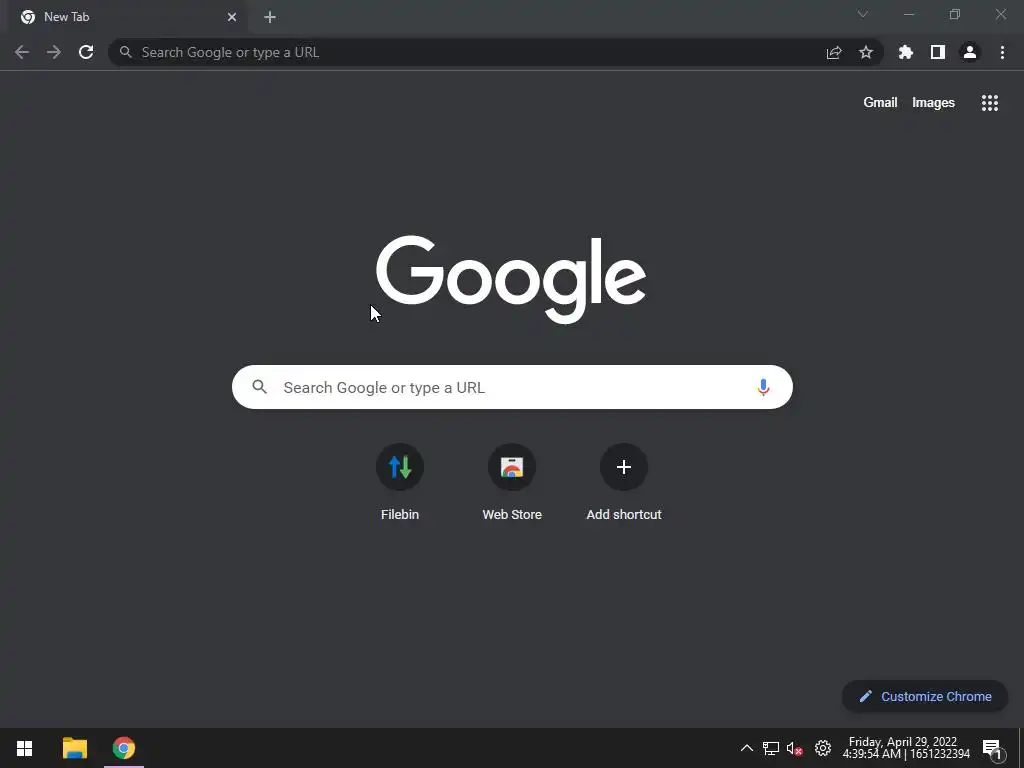Share this page icon in address bar
This screenshot has width=1024, height=768.
[834, 52]
